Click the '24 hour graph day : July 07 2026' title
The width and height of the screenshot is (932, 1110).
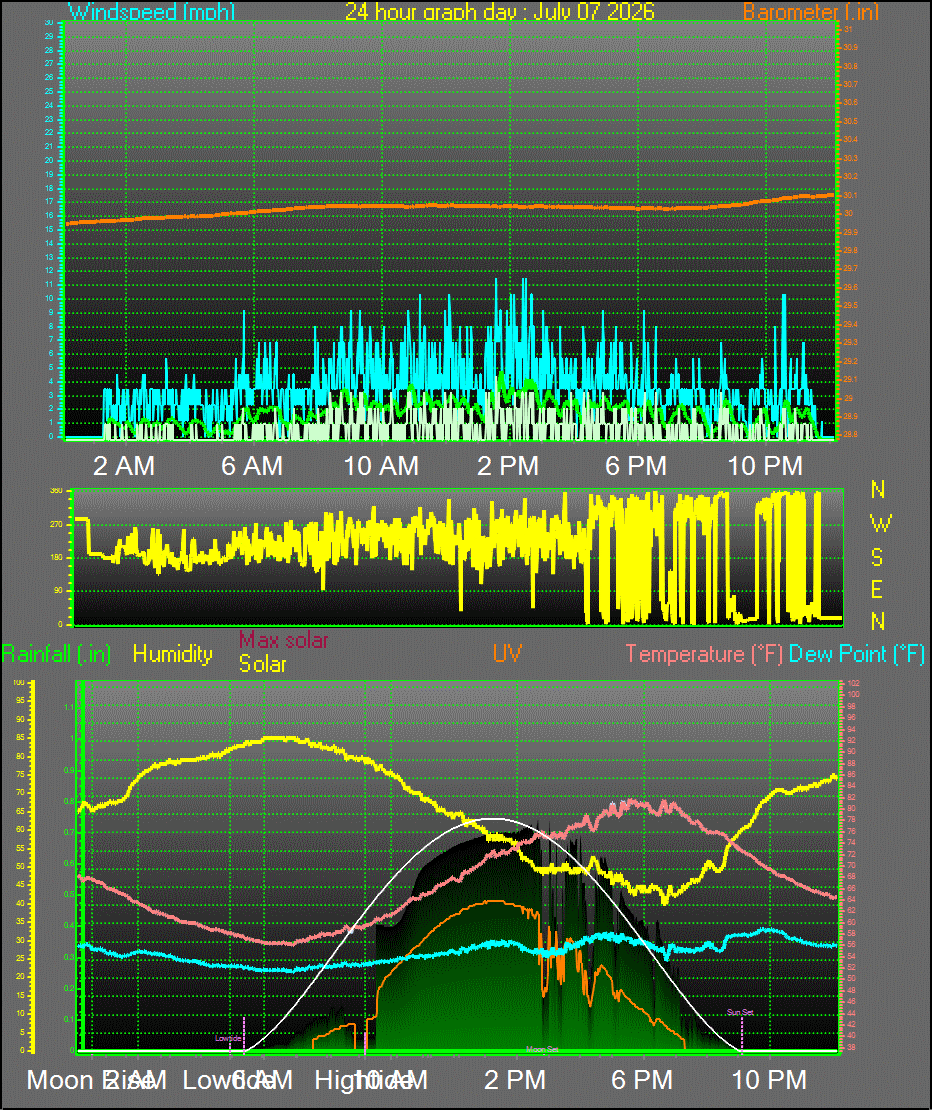tap(500, 11)
